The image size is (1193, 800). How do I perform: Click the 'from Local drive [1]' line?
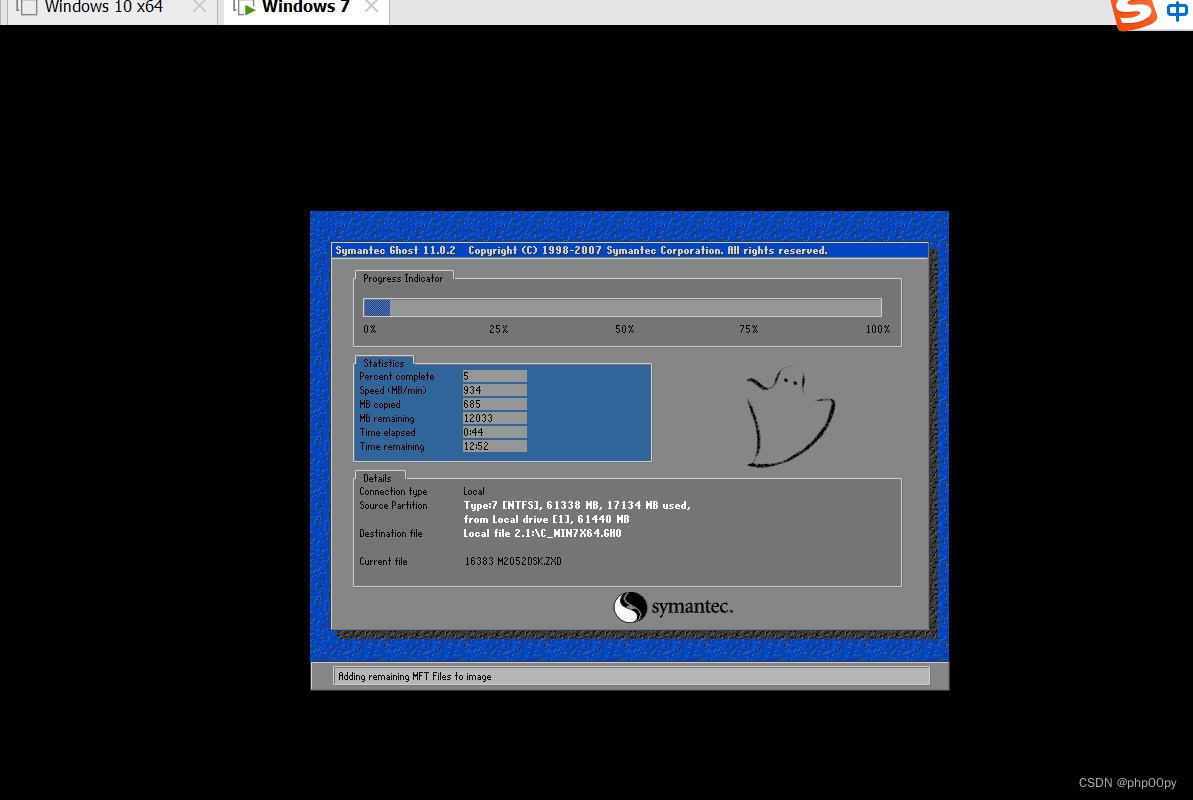(546, 519)
